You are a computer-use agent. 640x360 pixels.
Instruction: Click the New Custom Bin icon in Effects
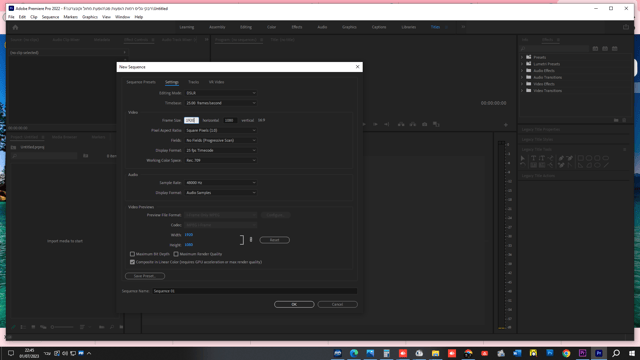tap(616, 120)
